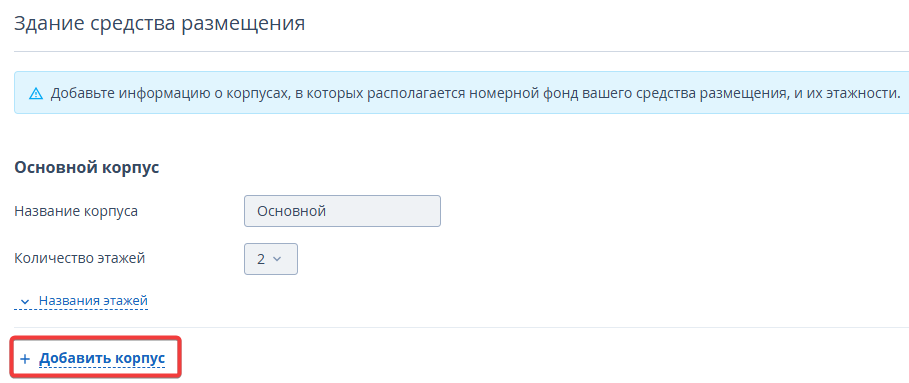Click the word Основной inside the text box
Viewport: 909px width, 383px height.
[292, 211]
